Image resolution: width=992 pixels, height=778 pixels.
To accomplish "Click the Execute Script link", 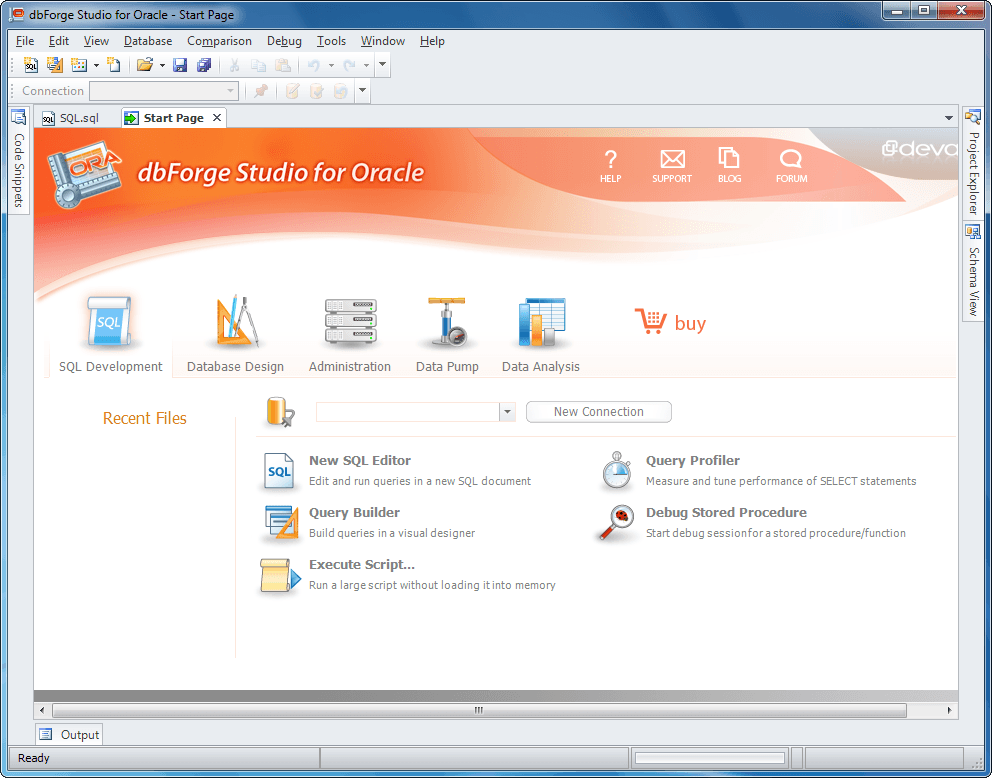I will pyautogui.click(x=362, y=564).
